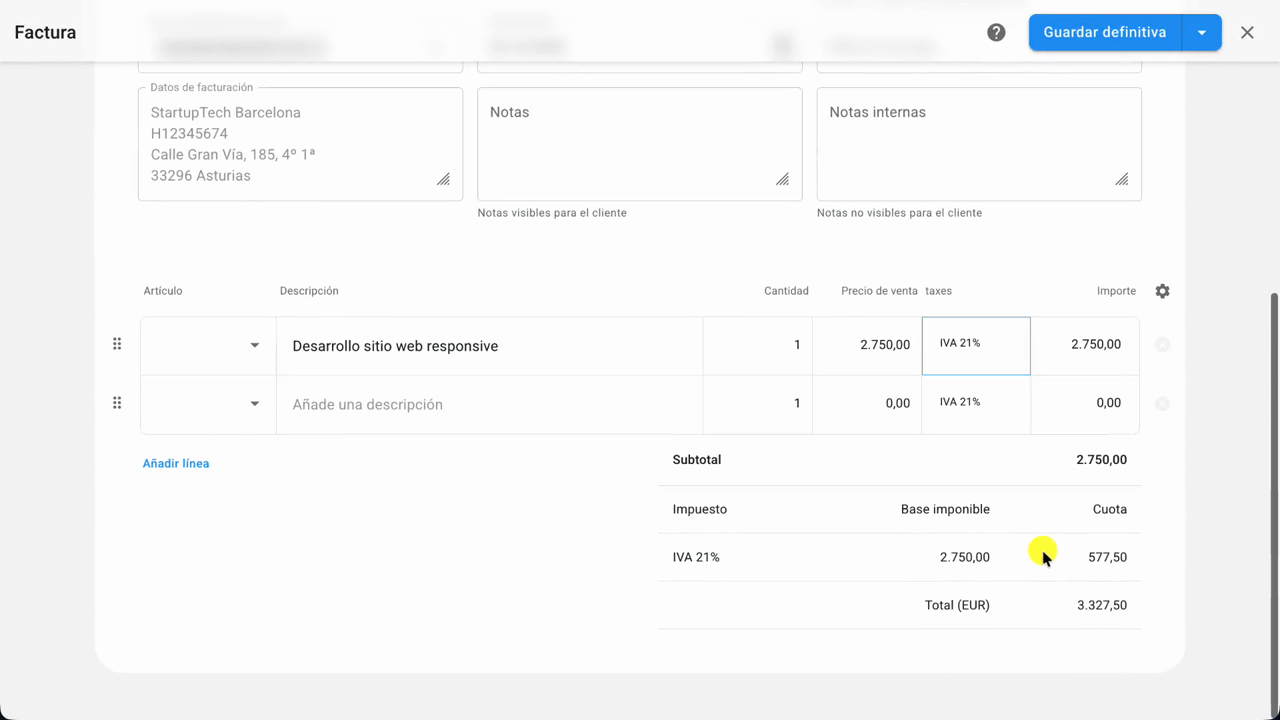Image resolution: width=1280 pixels, height=720 pixels.
Task: Grab drag handle of Desarrollo sitio web row
Action: tap(117, 344)
